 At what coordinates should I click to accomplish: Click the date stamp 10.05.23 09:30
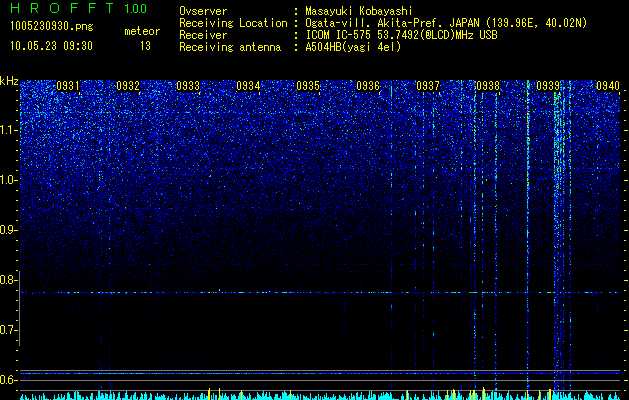coord(51,46)
